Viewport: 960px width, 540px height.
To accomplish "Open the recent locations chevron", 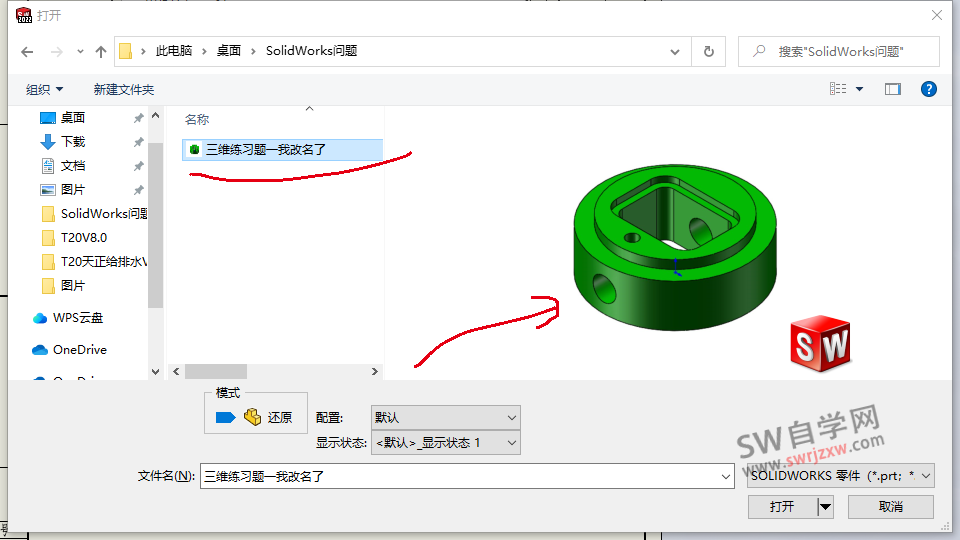I will 80,52.
